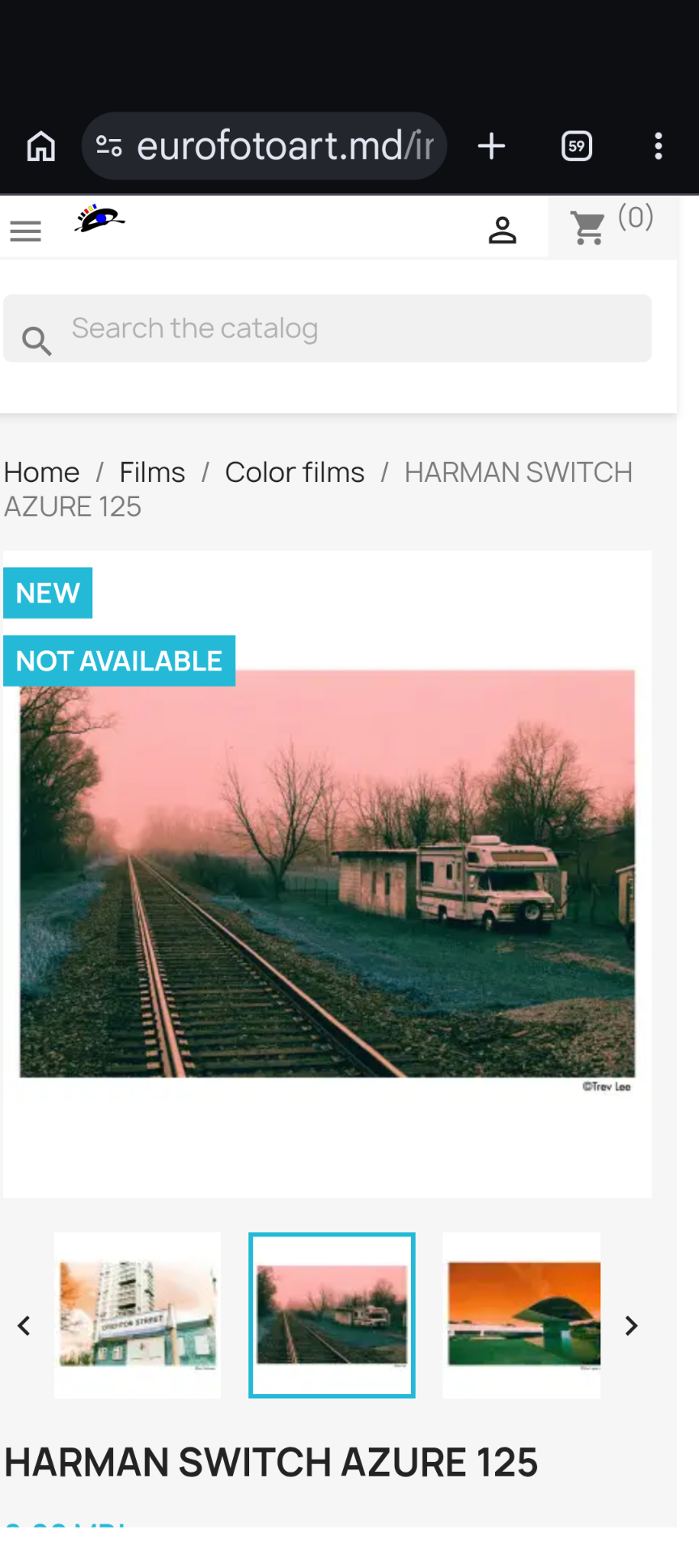
Task: Open the shopping cart icon
Action: [x=588, y=228]
